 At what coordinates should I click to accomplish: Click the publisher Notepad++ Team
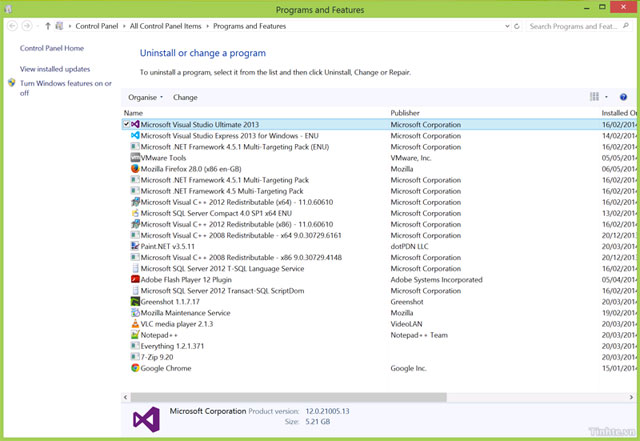click(x=419, y=335)
